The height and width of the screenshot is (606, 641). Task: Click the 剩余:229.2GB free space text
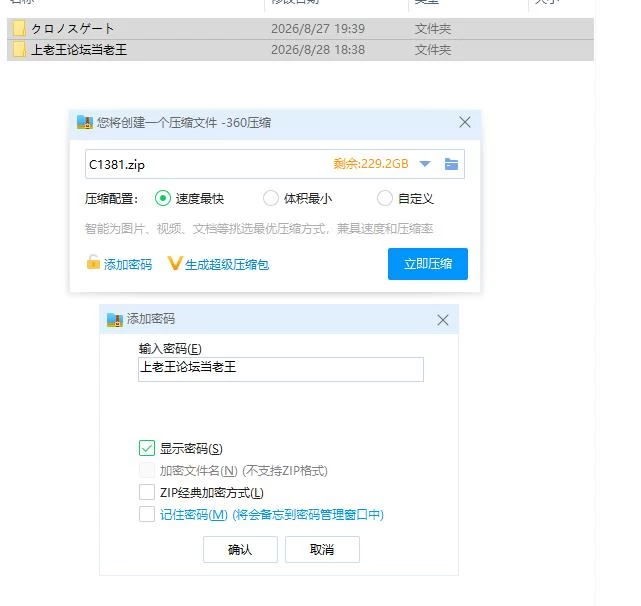[x=371, y=164]
